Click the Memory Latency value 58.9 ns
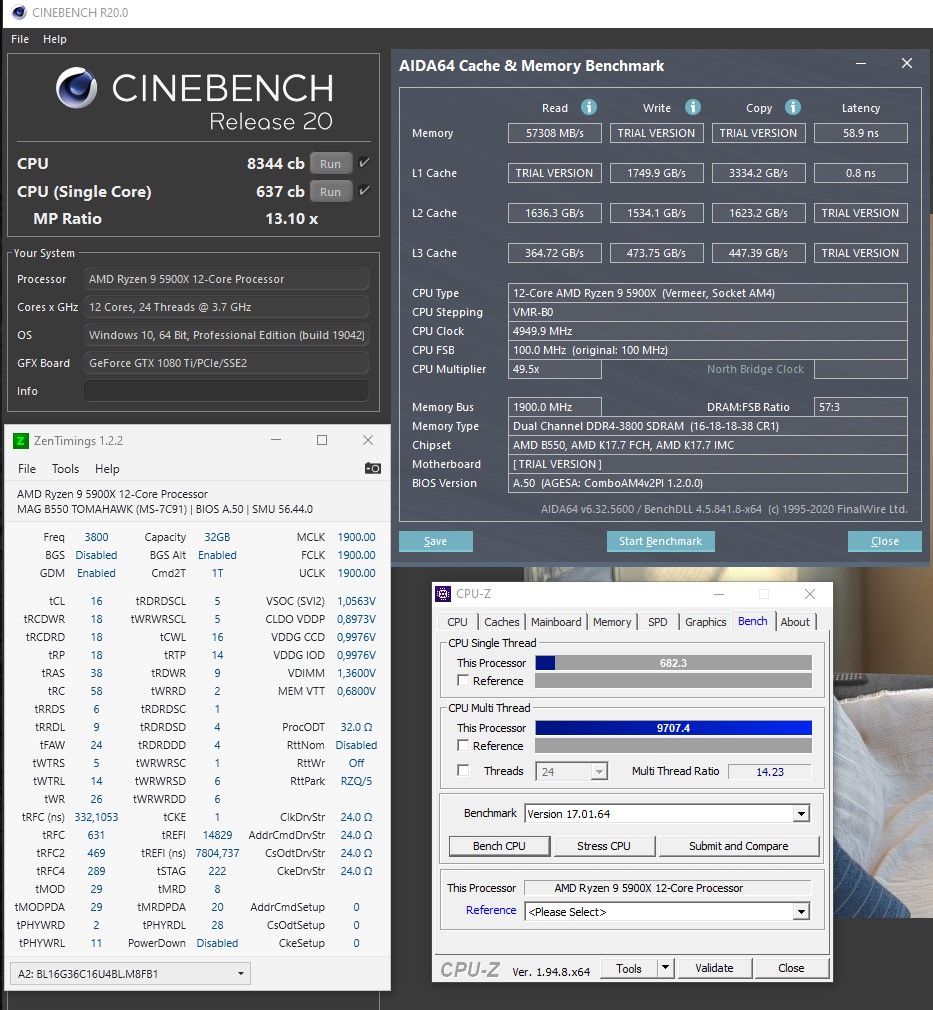This screenshot has height=1010, width=933. 861,133
